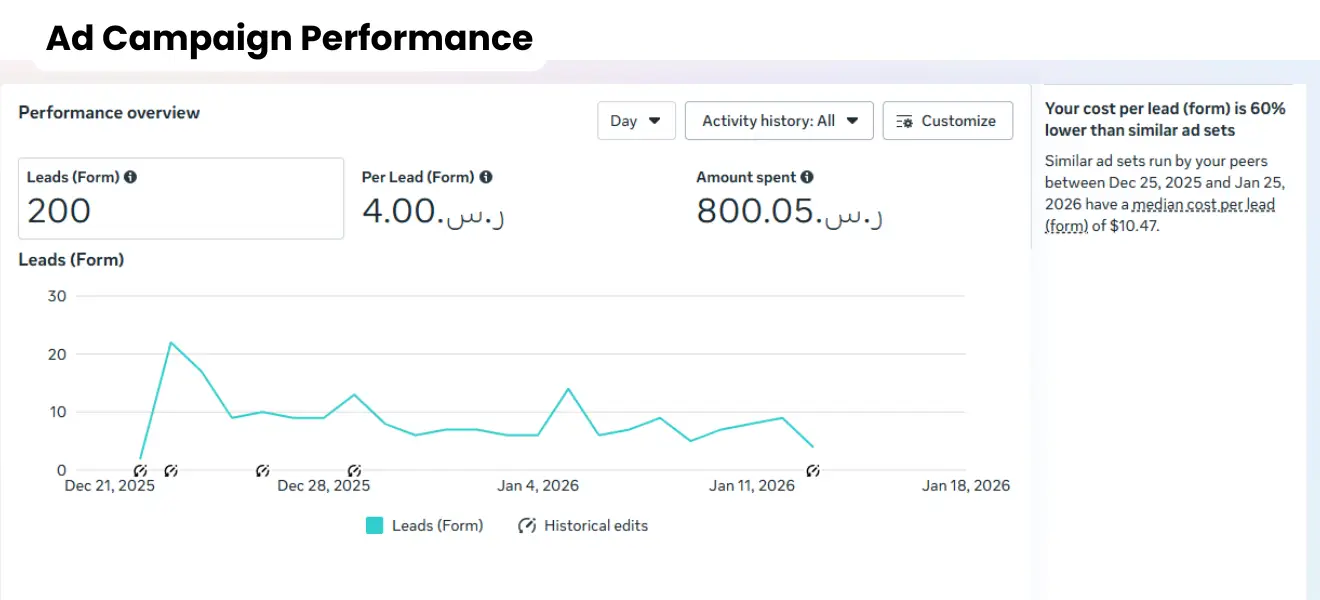Click the historical edit marker before Dec 28, 2025
1320x600 pixels.
coord(263,470)
